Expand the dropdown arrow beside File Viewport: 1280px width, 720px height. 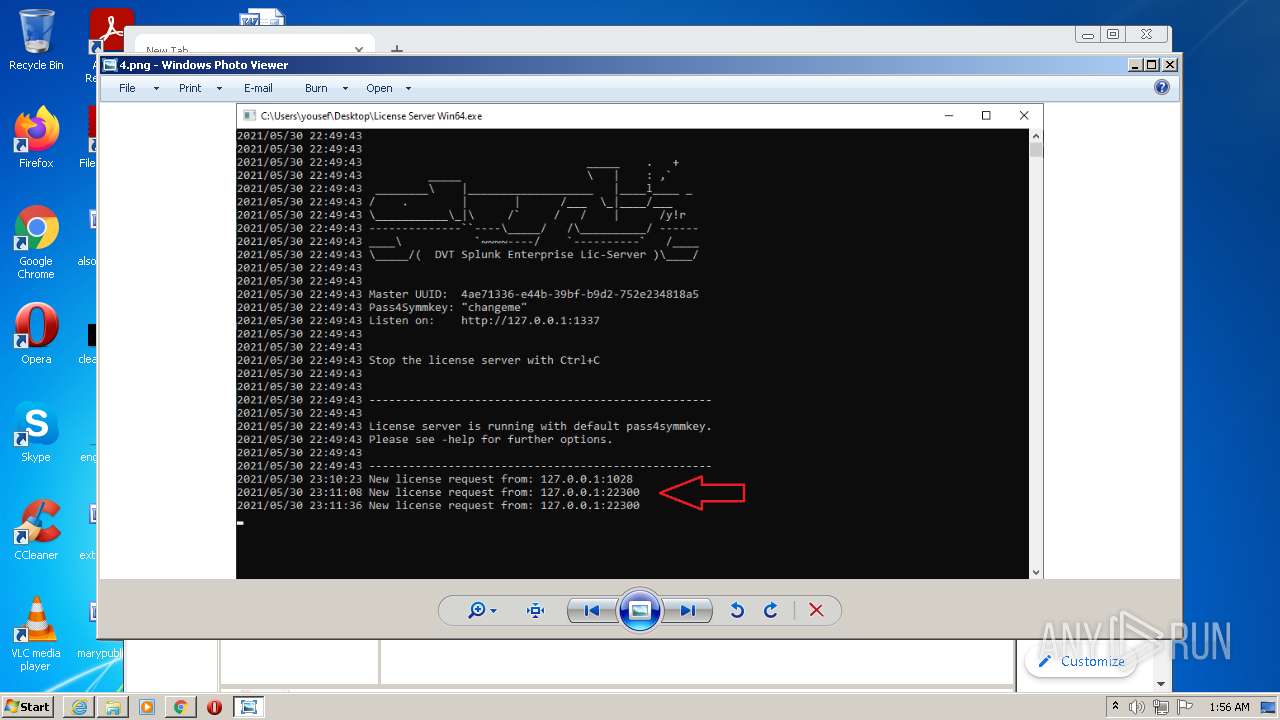[156, 89]
